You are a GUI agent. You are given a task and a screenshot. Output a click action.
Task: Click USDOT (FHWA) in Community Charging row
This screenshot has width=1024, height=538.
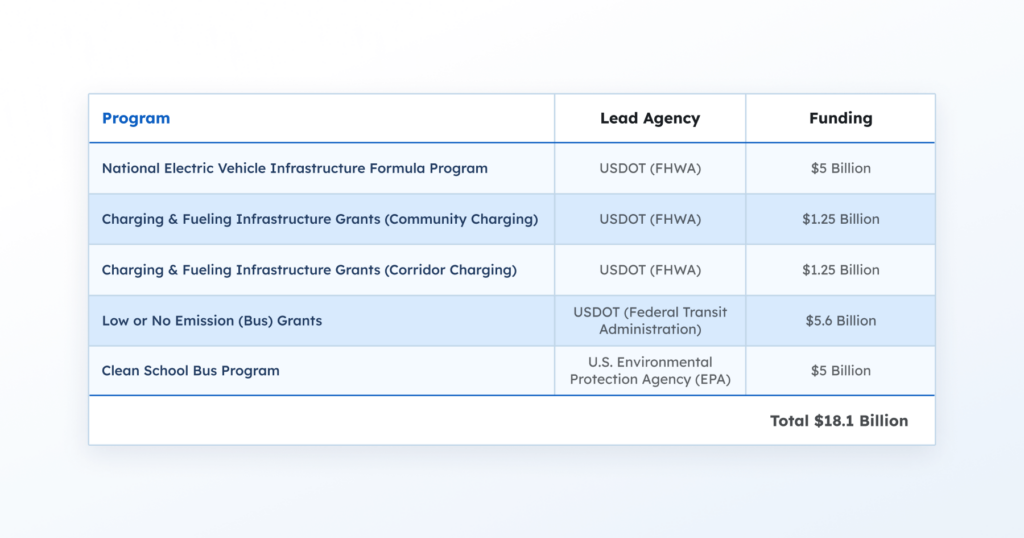click(x=650, y=219)
